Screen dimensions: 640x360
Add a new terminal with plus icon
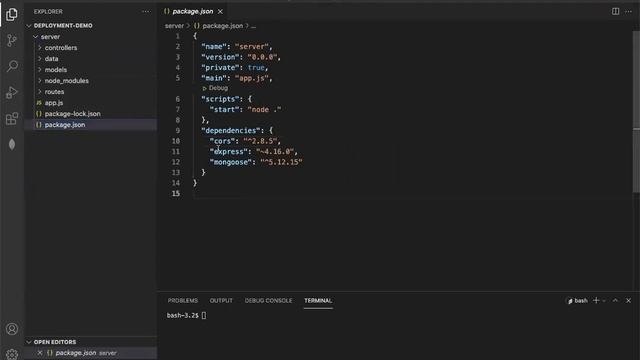click(x=596, y=300)
